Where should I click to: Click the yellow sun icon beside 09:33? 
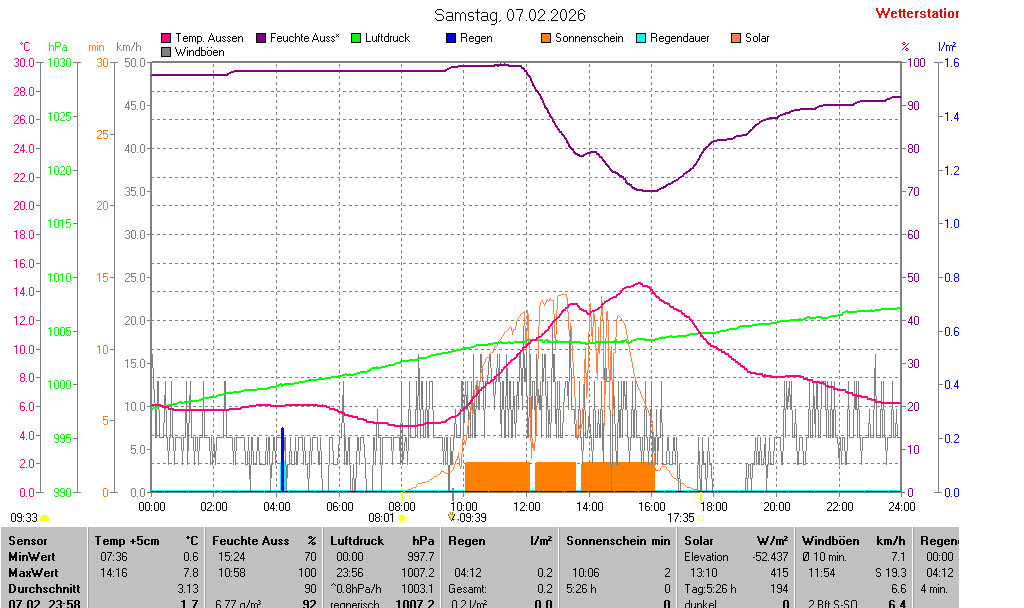pos(44,519)
